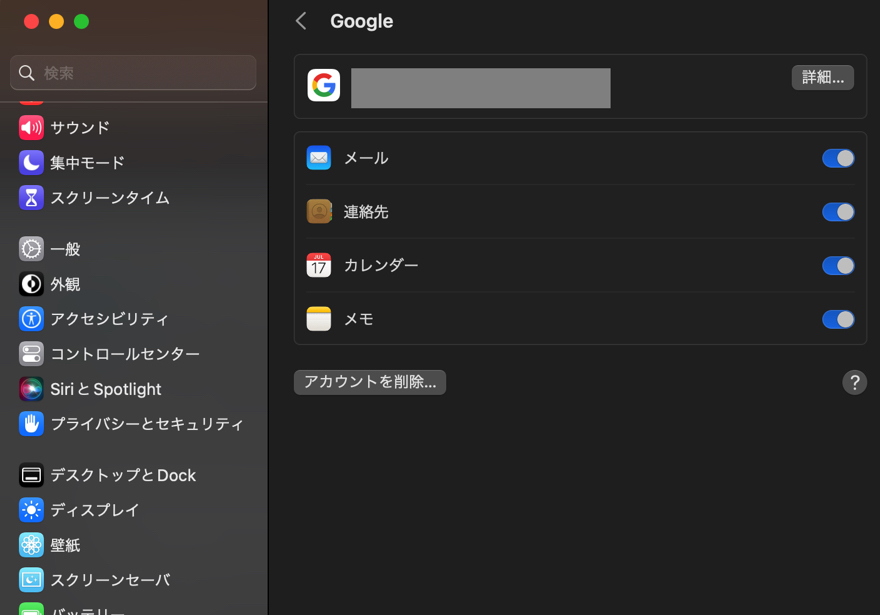
Task: Click the Contacts app icon in 連絡先 row
Action: 319,212
